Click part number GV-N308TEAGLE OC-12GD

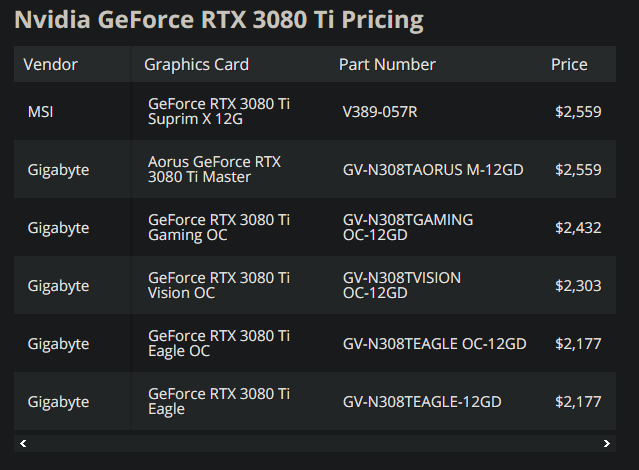point(434,344)
